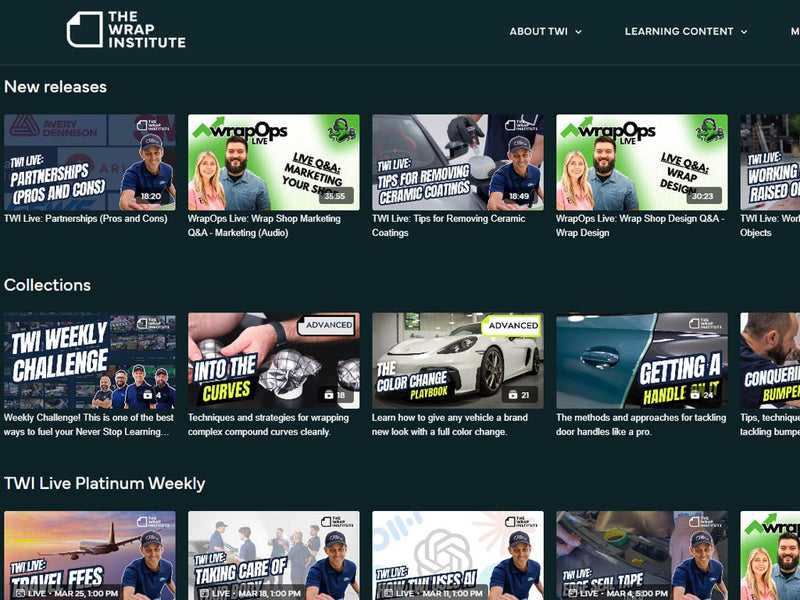Viewport: 800px width, 600px height.
Task: Open Partnerships (Pros and Cons) video thumbnail
Action: point(90,162)
